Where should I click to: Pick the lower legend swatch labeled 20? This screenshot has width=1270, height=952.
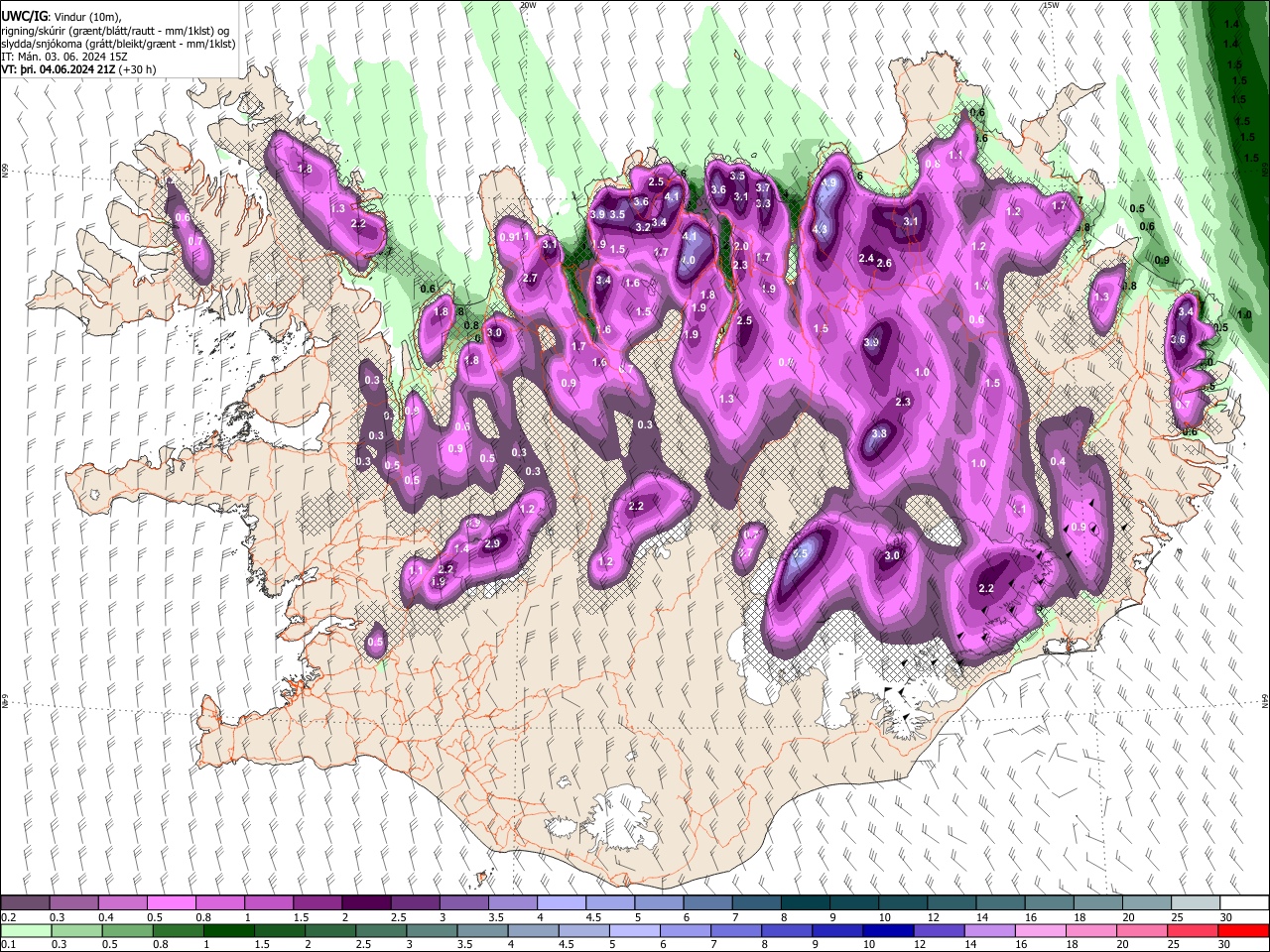point(1144,930)
